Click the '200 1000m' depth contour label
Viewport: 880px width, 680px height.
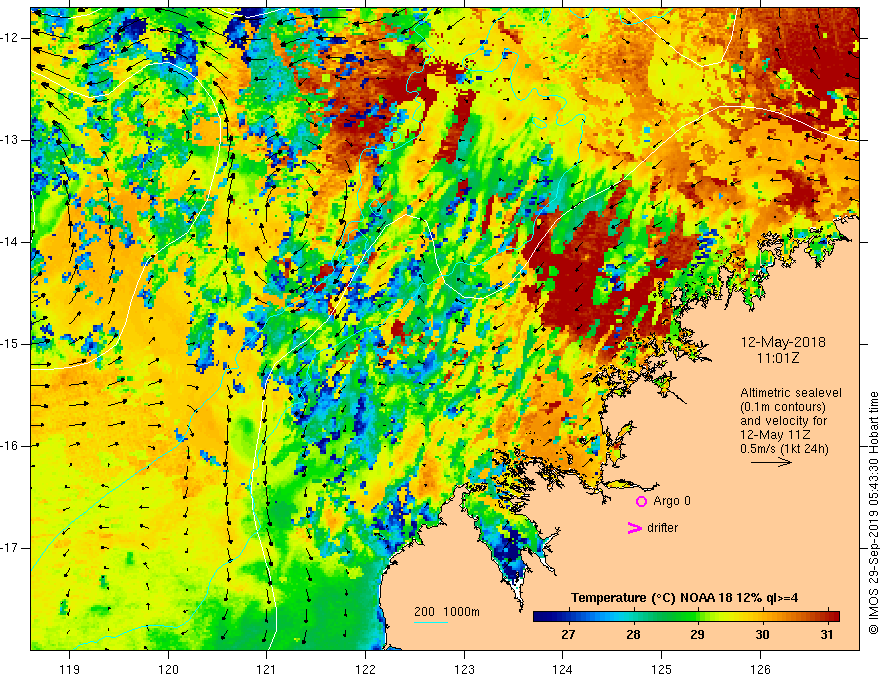(447, 612)
